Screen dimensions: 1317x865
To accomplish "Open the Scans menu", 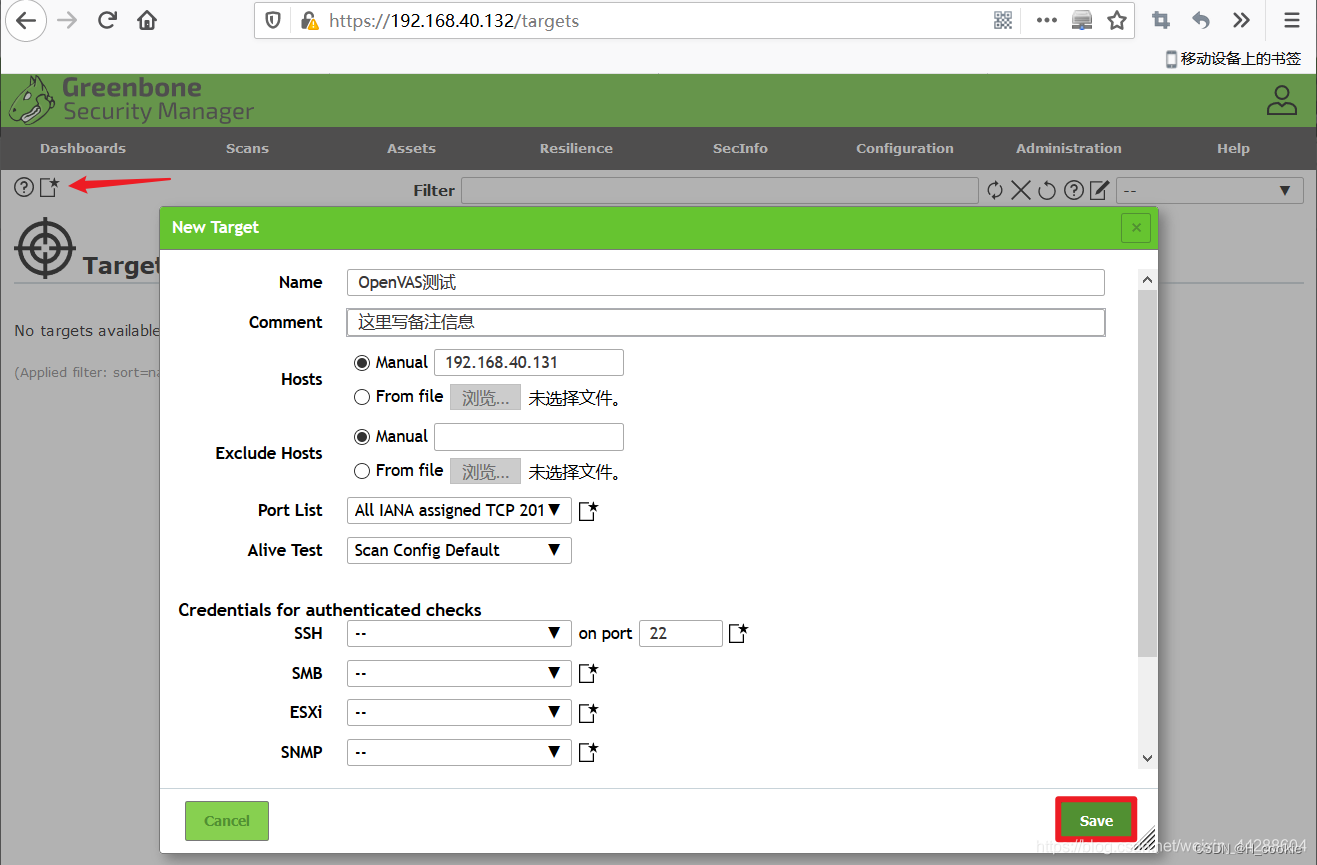I will click(247, 148).
